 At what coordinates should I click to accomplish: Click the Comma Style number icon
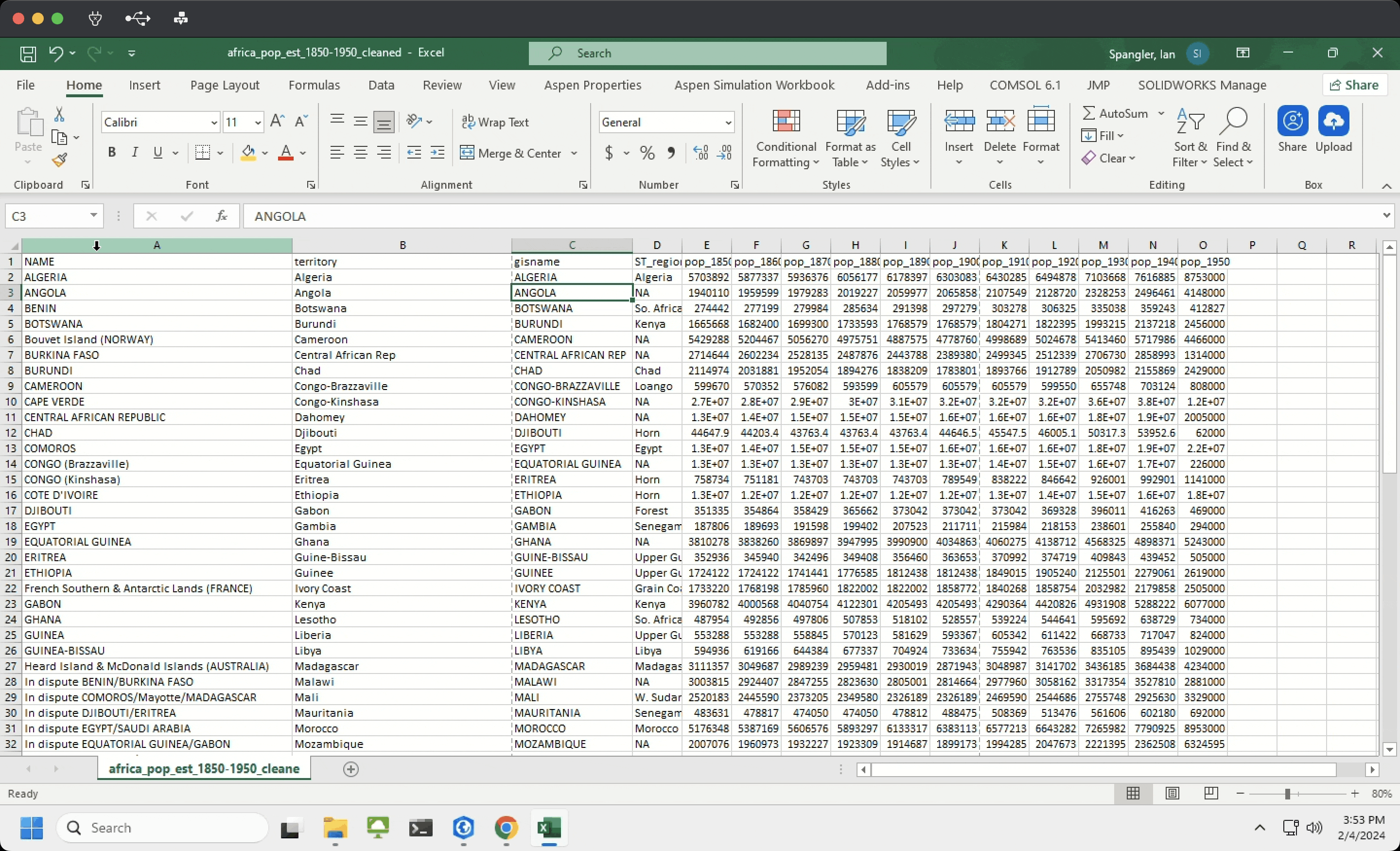pyautogui.click(x=672, y=152)
